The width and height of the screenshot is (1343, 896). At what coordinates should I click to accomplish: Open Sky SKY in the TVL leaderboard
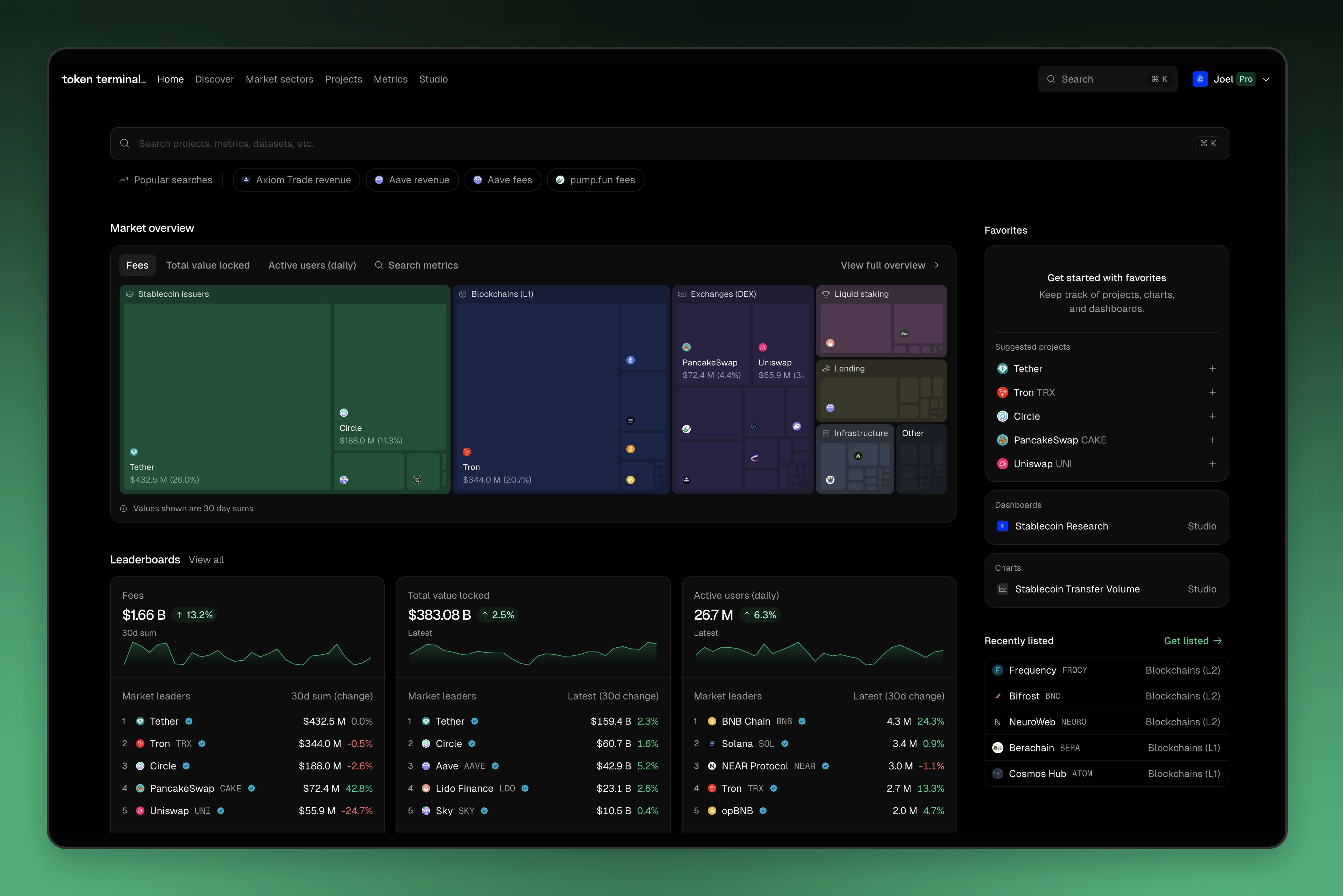533,811
